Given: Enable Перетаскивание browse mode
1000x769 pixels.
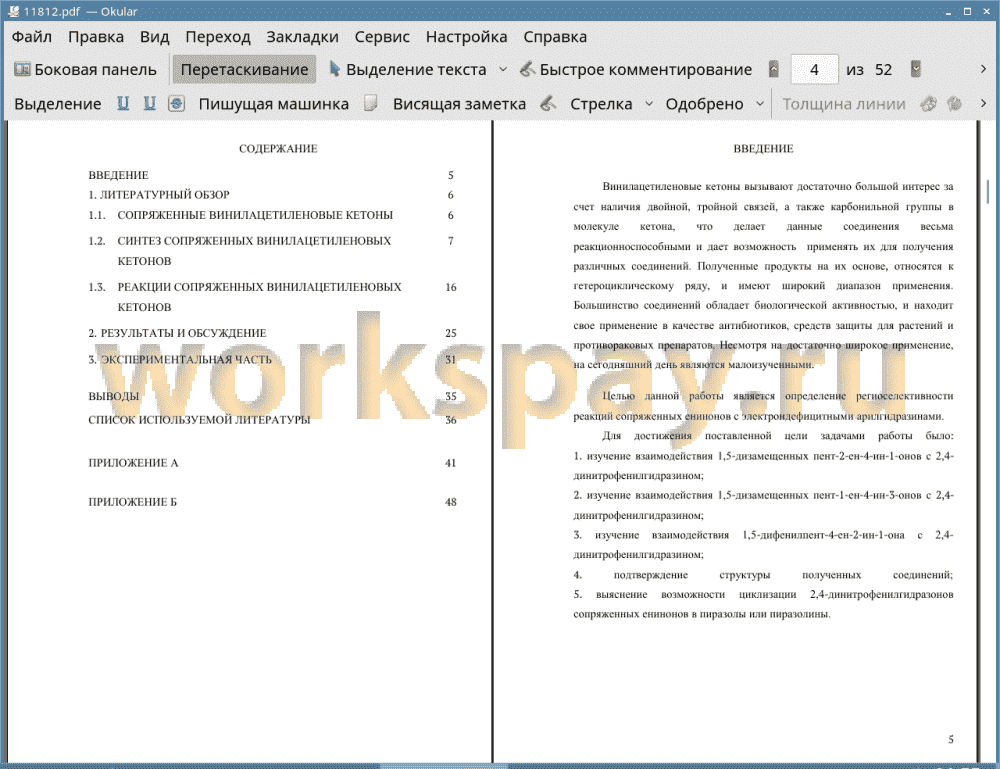Looking at the screenshot, I should [244, 70].
